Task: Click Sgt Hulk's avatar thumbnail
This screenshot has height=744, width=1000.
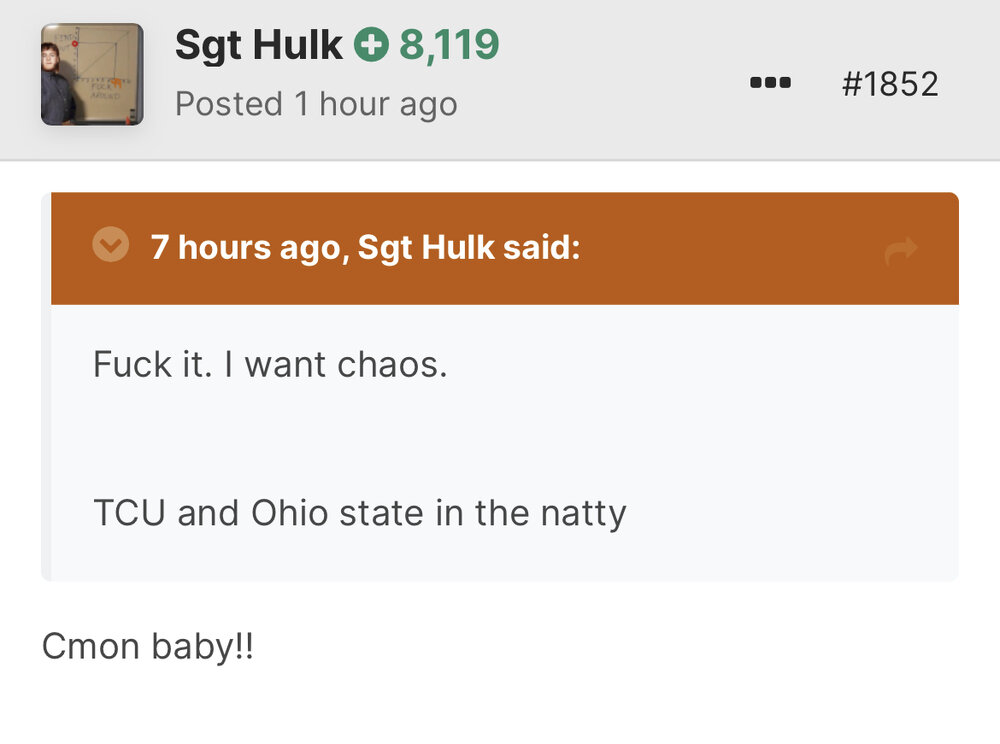Action: (x=91, y=75)
